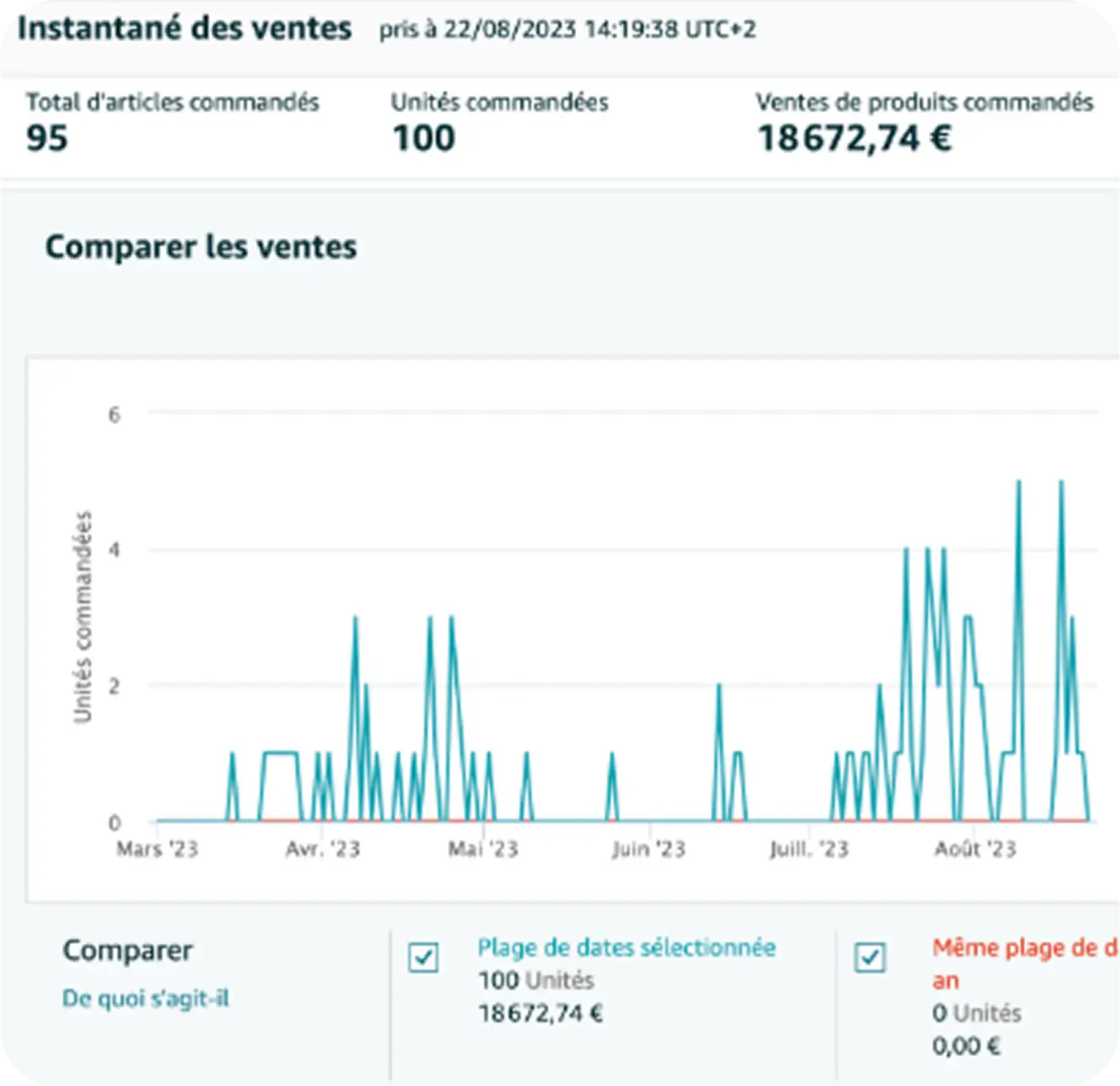Click the Comparer les ventes chart title
This screenshot has height=1086, width=1120.
point(200,247)
